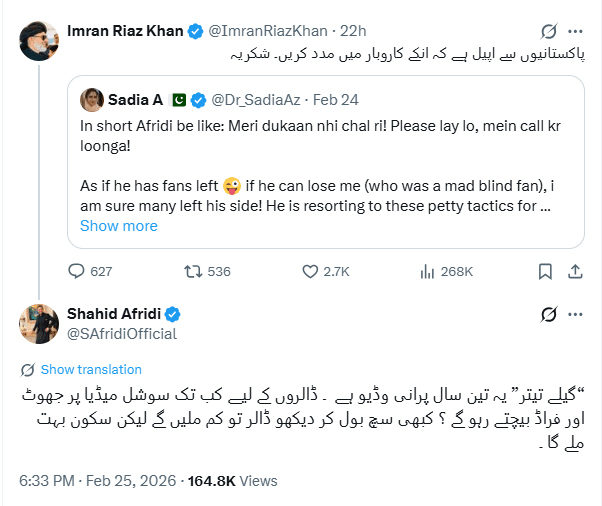Image resolution: width=602 pixels, height=506 pixels.
Task: Open Shahid Afridi's profile picture
Action: [36, 323]
